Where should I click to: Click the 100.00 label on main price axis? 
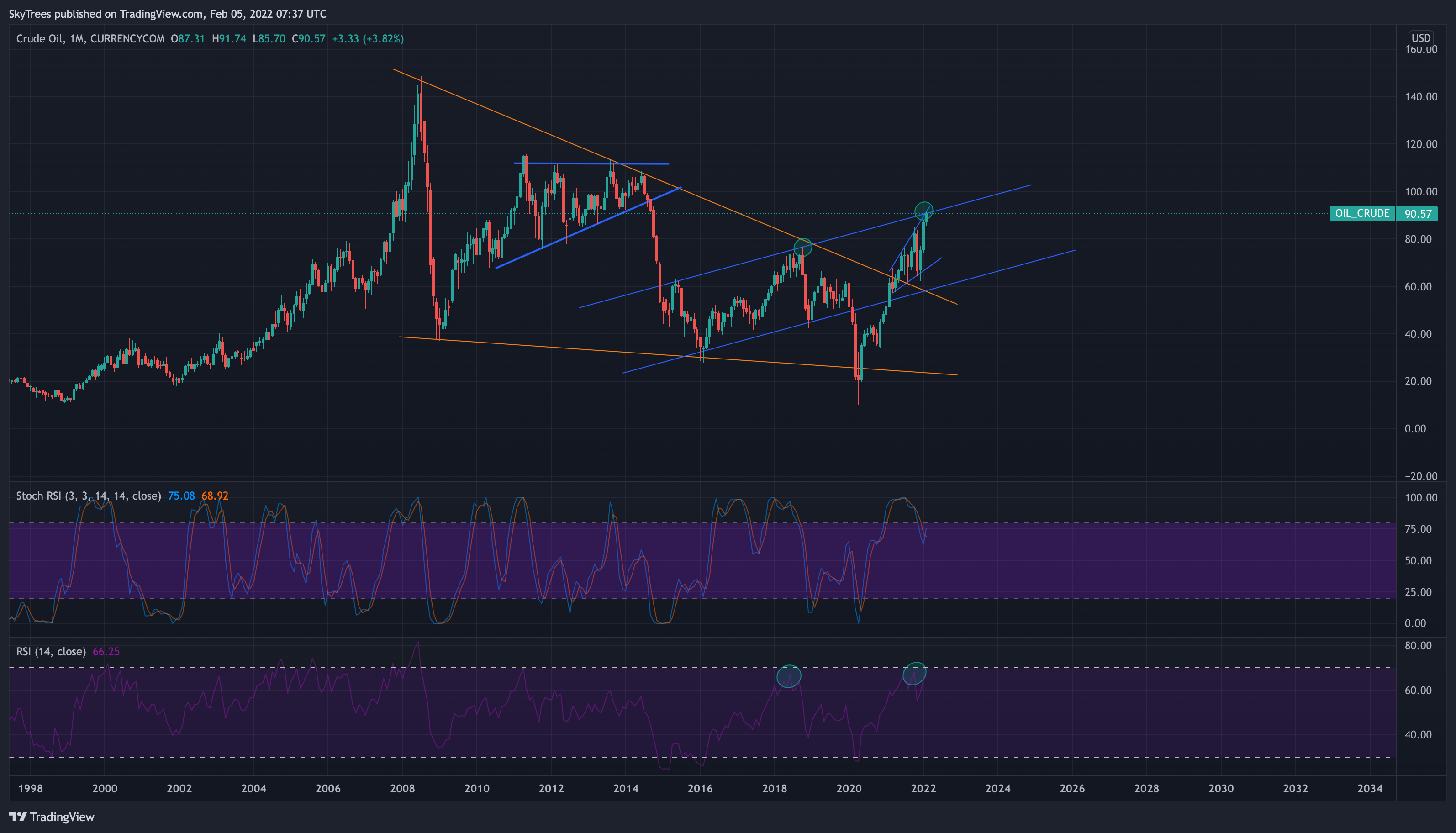(x=1420, y=192)
